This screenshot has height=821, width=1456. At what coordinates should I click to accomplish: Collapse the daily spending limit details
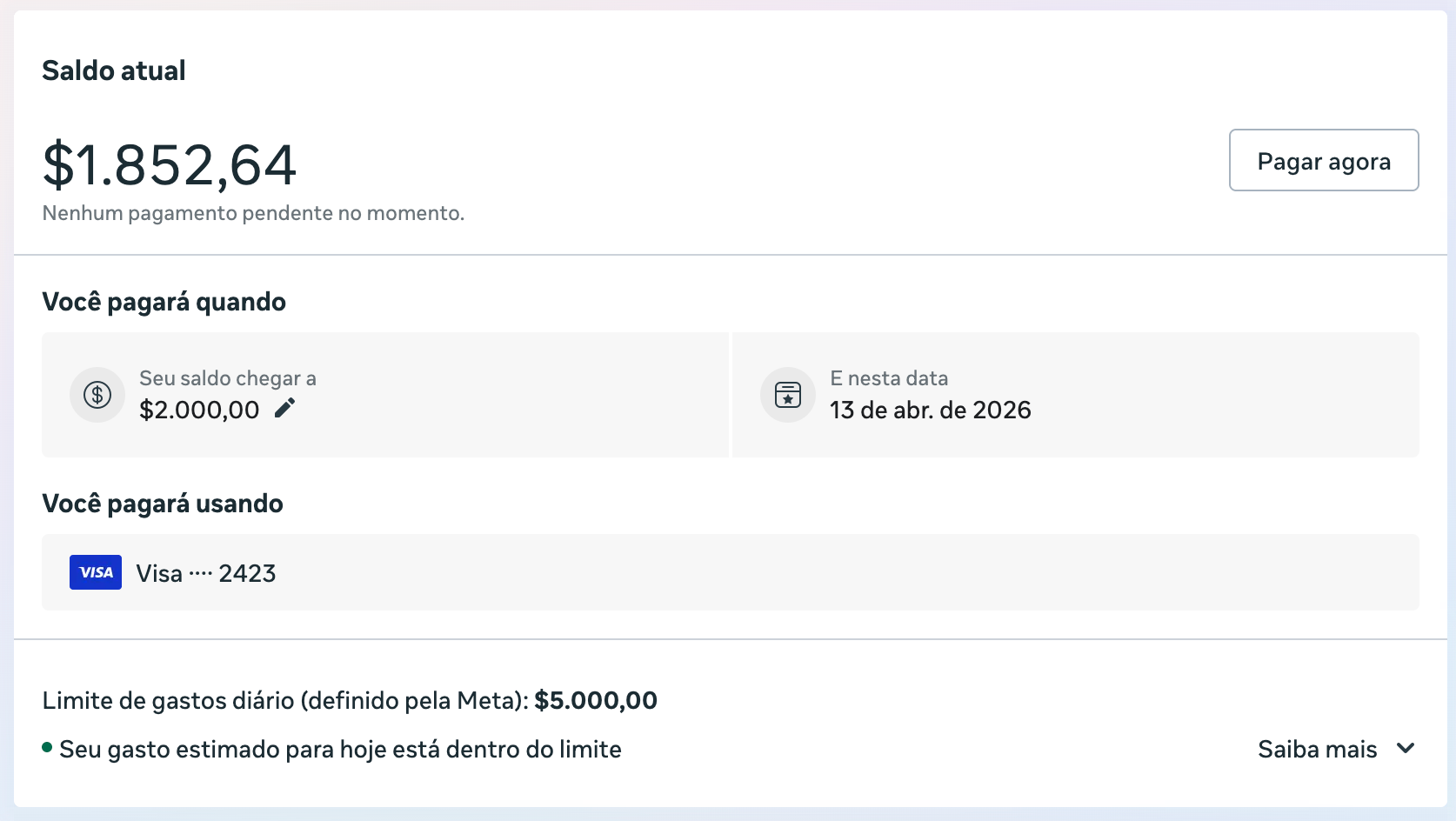click(1406, 748)
